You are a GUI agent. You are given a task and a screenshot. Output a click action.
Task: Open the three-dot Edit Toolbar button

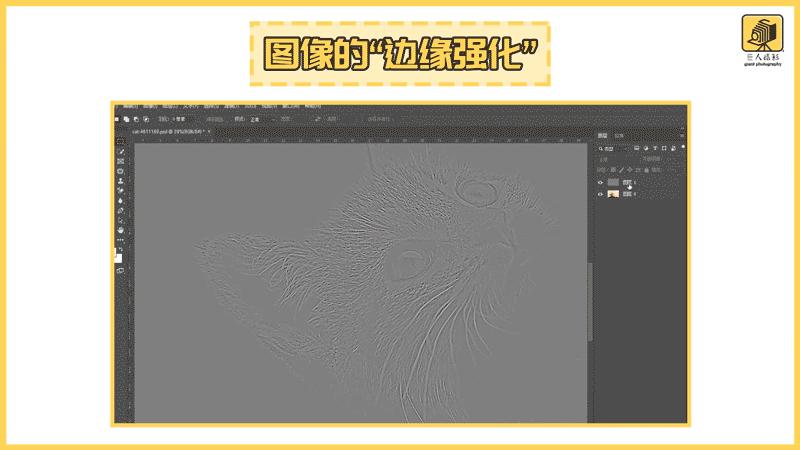[120, 240]
